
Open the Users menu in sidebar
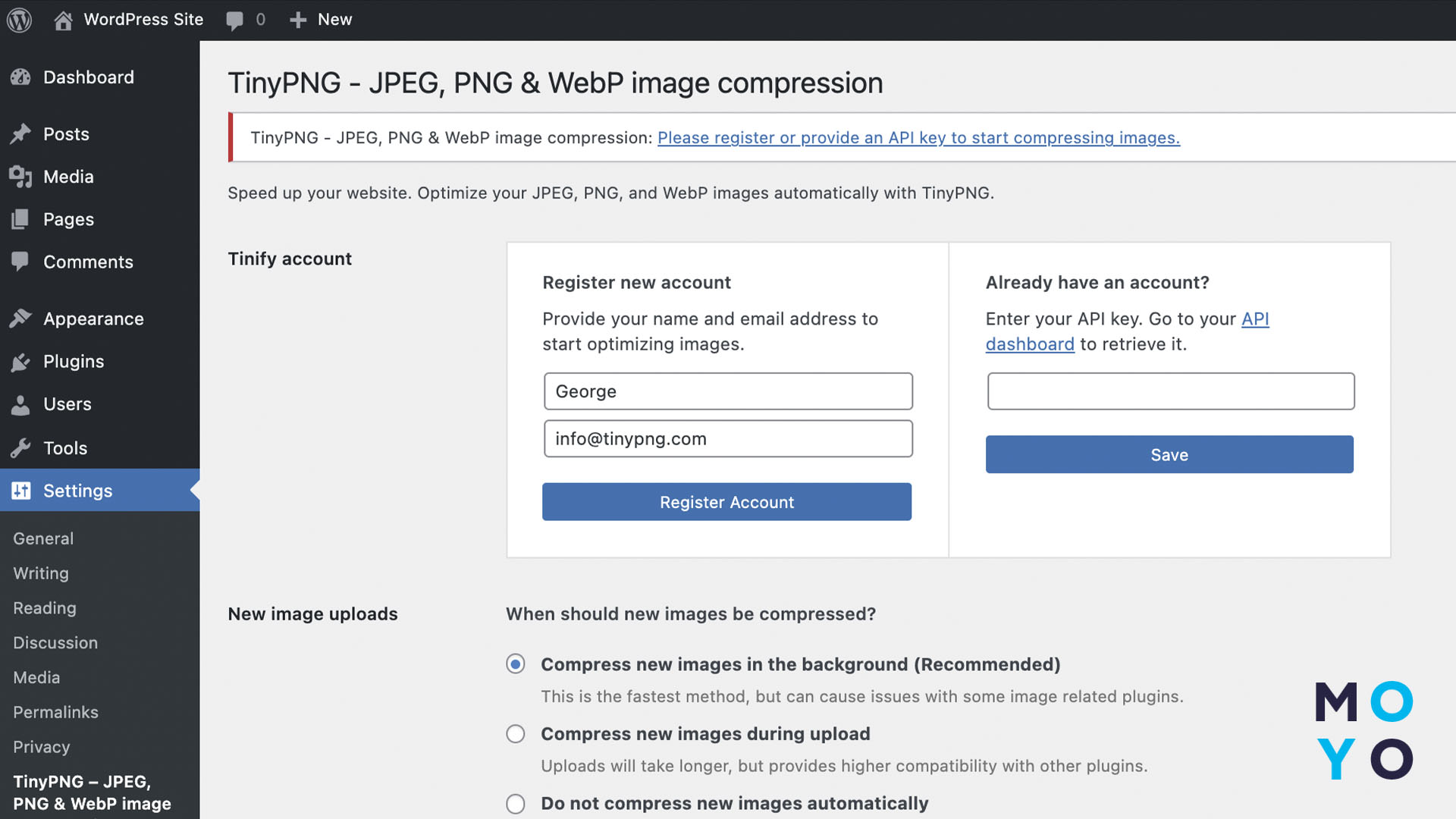67,404
